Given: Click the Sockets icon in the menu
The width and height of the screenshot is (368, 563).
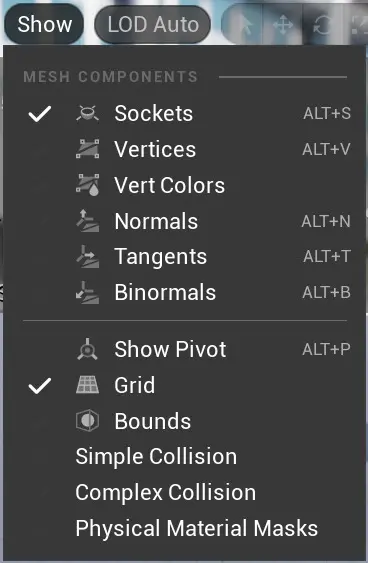Looking at the screenshot, I should (87, 113).
